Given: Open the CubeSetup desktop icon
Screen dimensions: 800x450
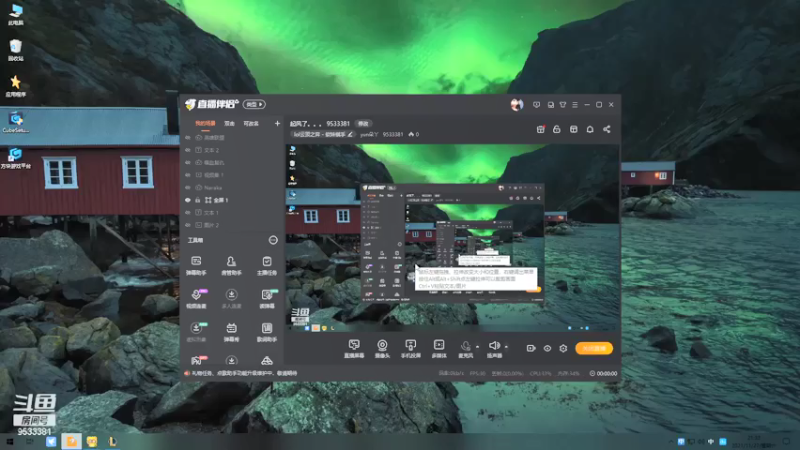Looking at the screenshot, I should (16, 122).
